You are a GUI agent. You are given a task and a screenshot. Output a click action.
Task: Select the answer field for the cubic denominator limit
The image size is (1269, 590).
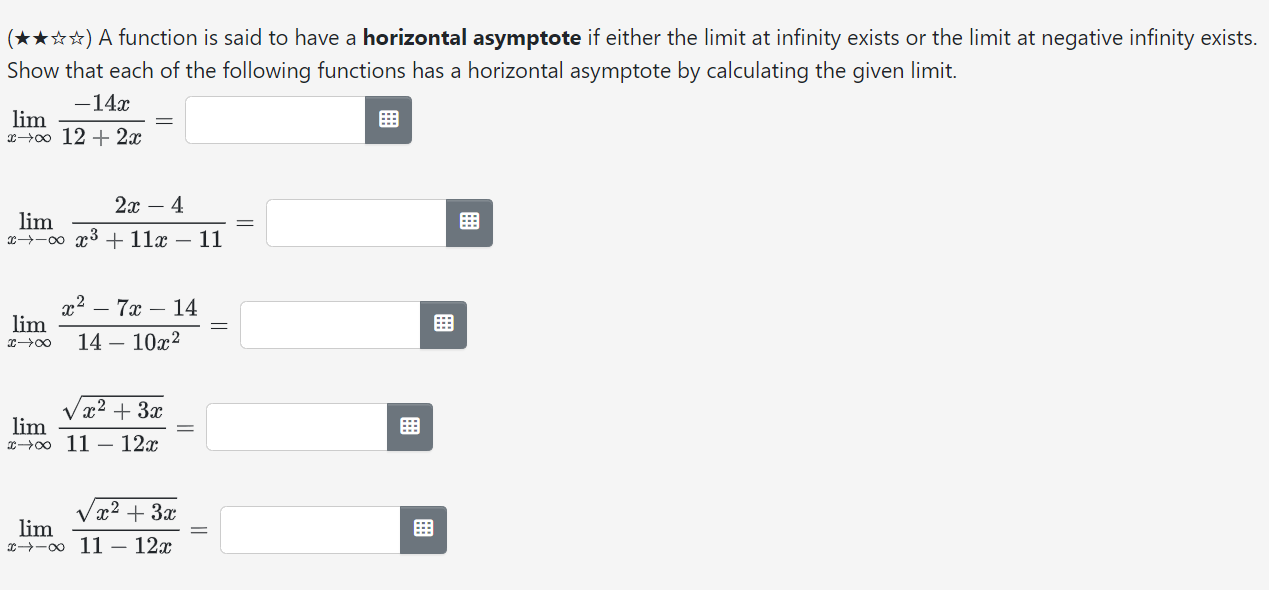coord(355,222)
